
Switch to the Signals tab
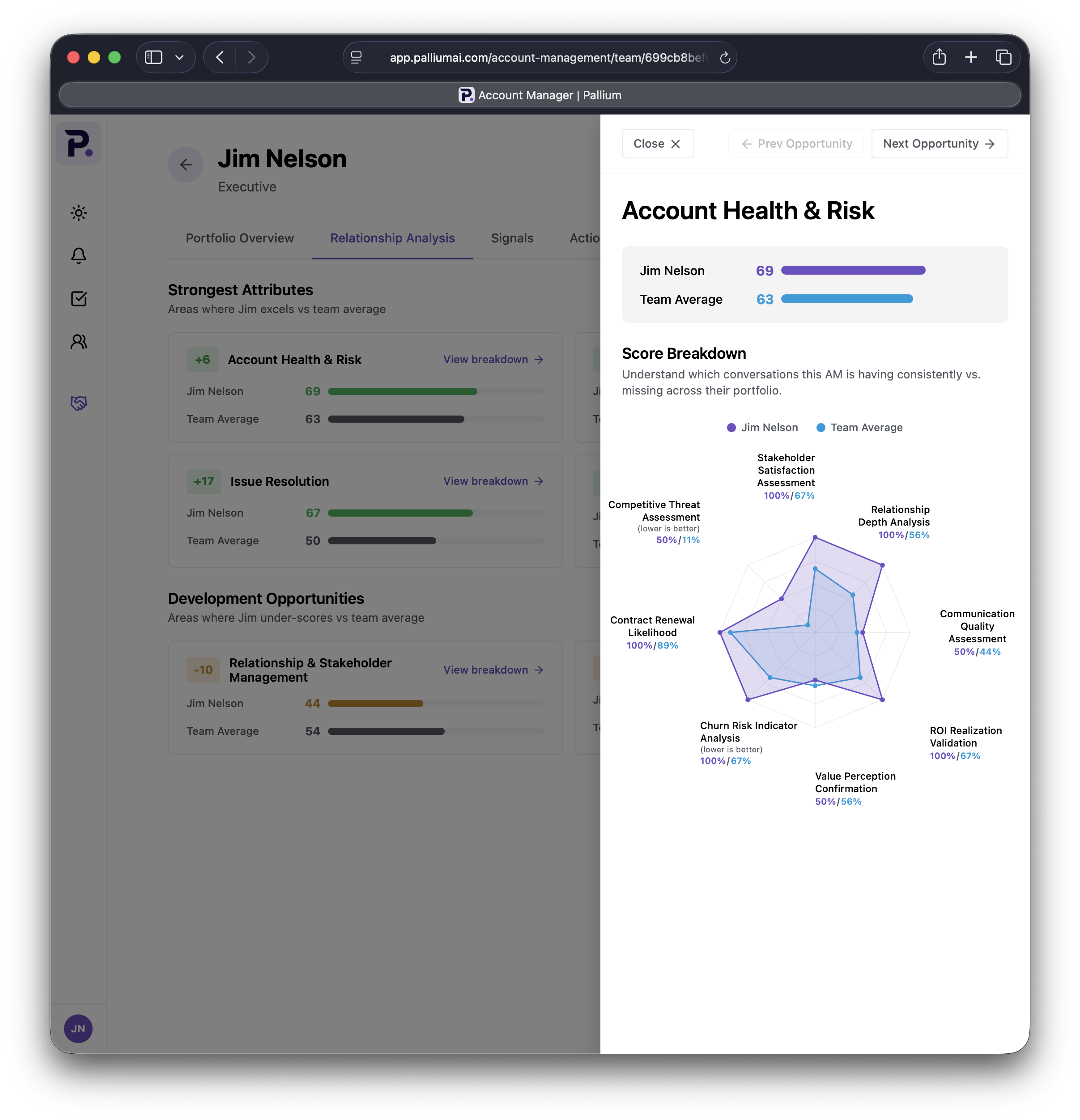point(511,238)
